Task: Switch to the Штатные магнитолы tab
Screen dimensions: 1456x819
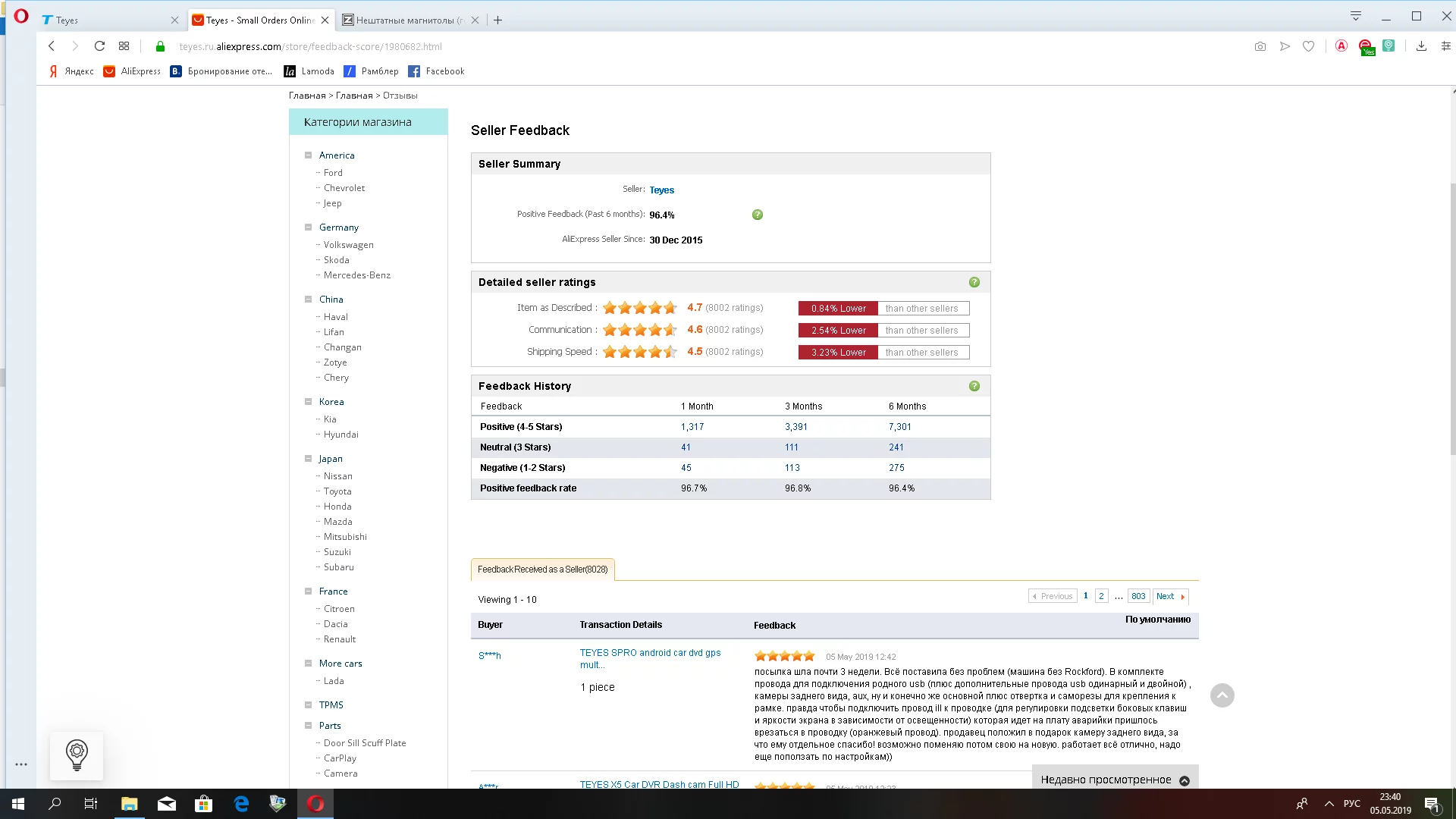Action: (409, 20)
